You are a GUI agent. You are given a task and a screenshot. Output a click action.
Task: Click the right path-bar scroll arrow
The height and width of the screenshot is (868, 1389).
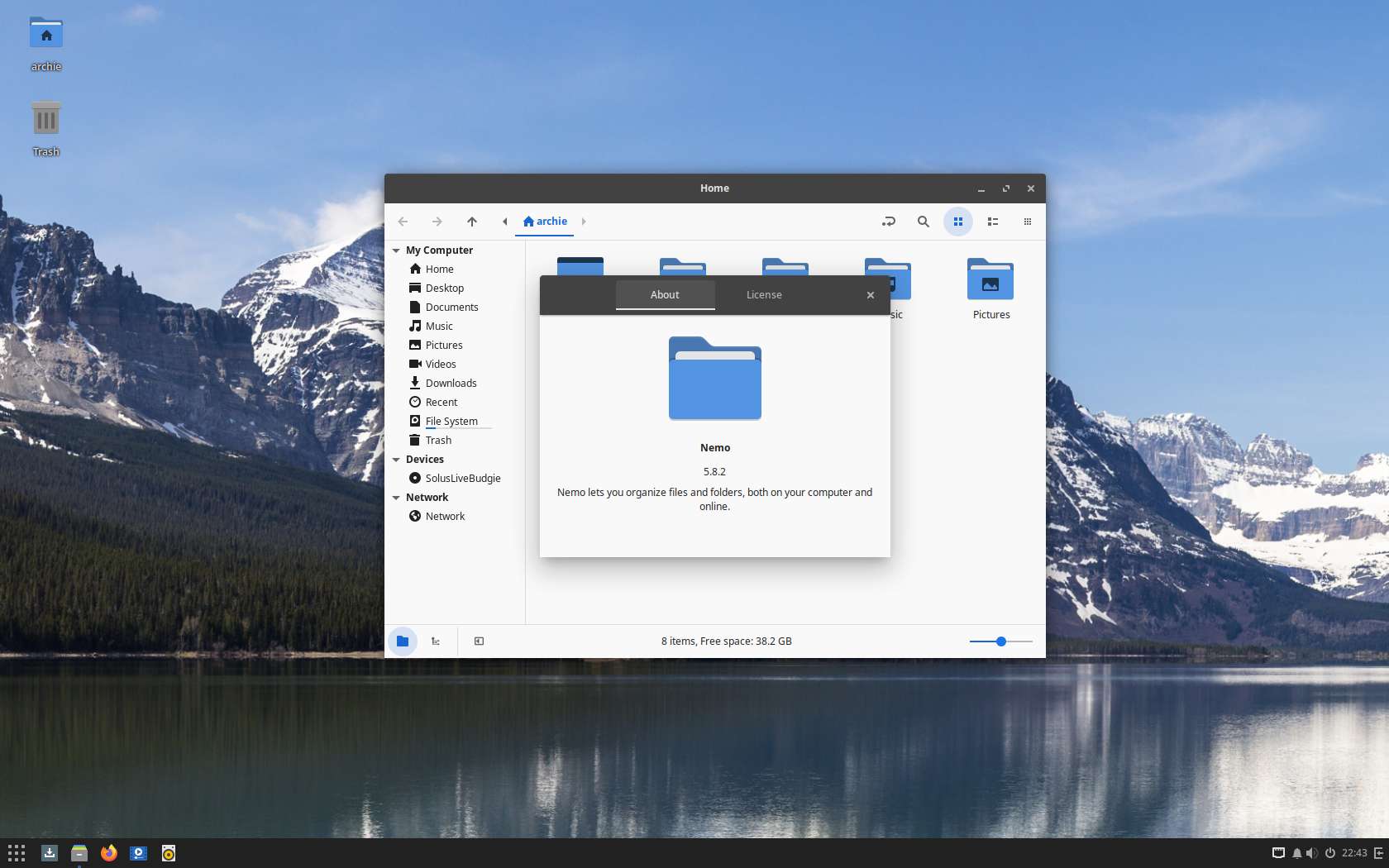pos(584,222)
